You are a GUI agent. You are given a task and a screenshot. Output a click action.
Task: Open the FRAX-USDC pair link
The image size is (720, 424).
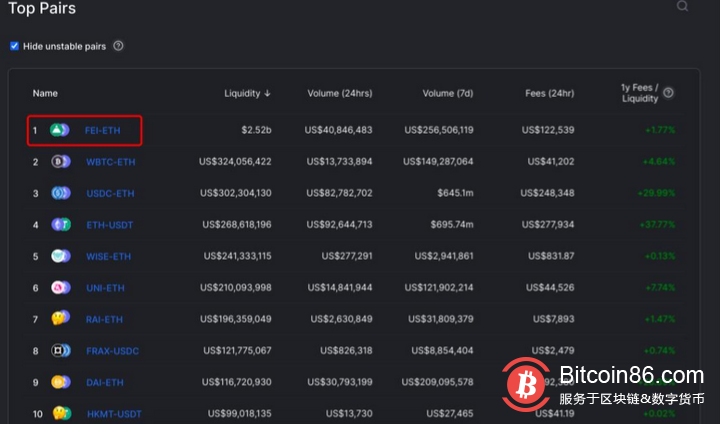(113, 351)
